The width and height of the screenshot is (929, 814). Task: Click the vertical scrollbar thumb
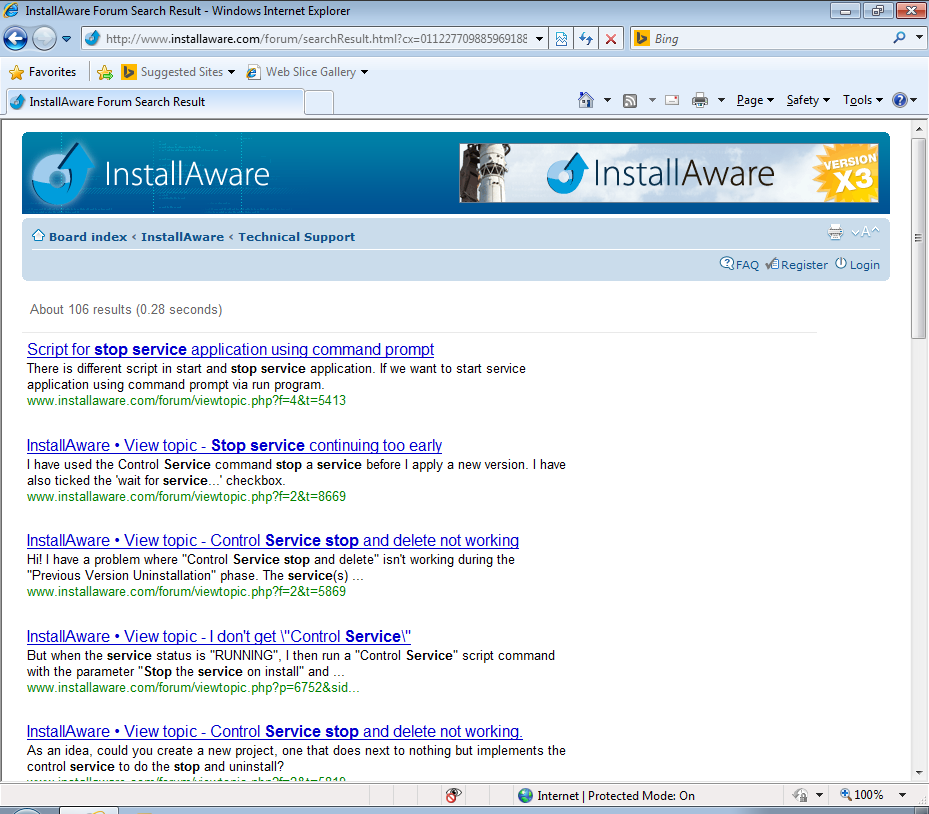[x=919, y=238]
